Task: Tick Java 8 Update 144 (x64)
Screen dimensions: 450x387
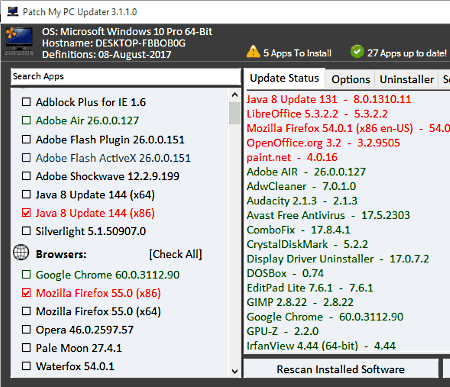Action: click(26, 194)
